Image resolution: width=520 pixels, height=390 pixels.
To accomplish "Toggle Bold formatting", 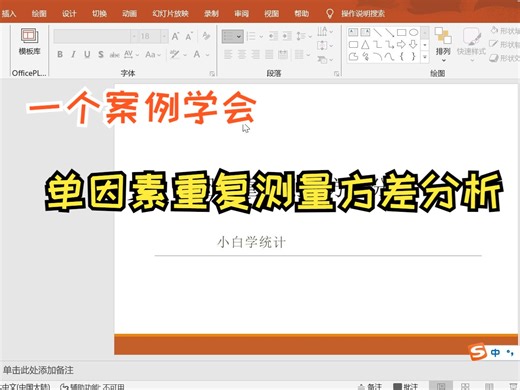I will click(60, 54).
